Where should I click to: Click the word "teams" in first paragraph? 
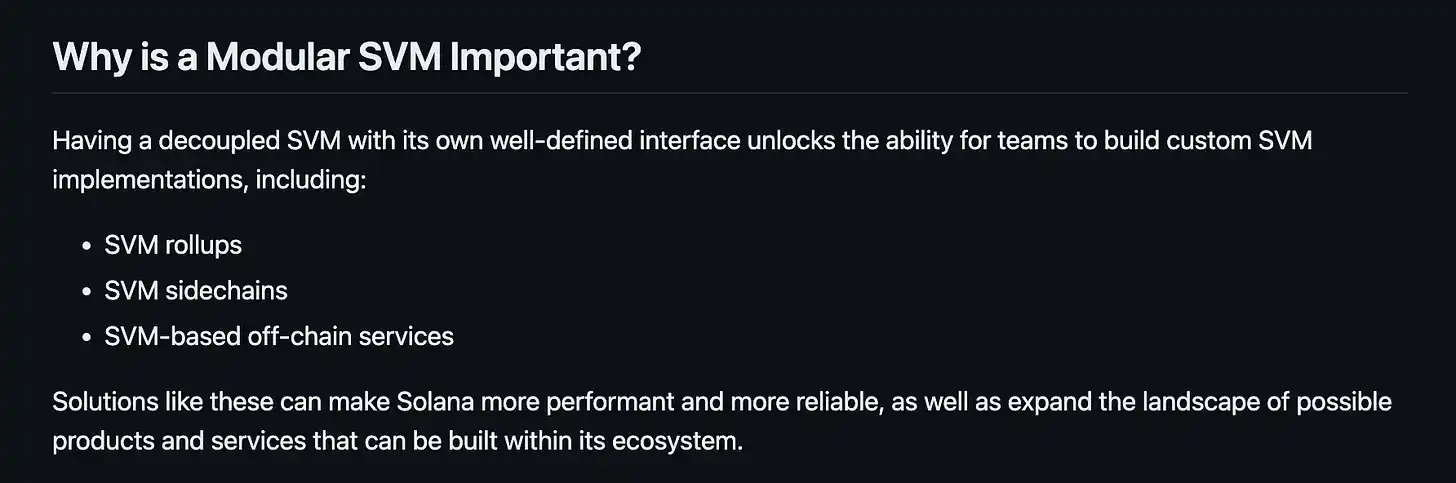click(1031, 141)
